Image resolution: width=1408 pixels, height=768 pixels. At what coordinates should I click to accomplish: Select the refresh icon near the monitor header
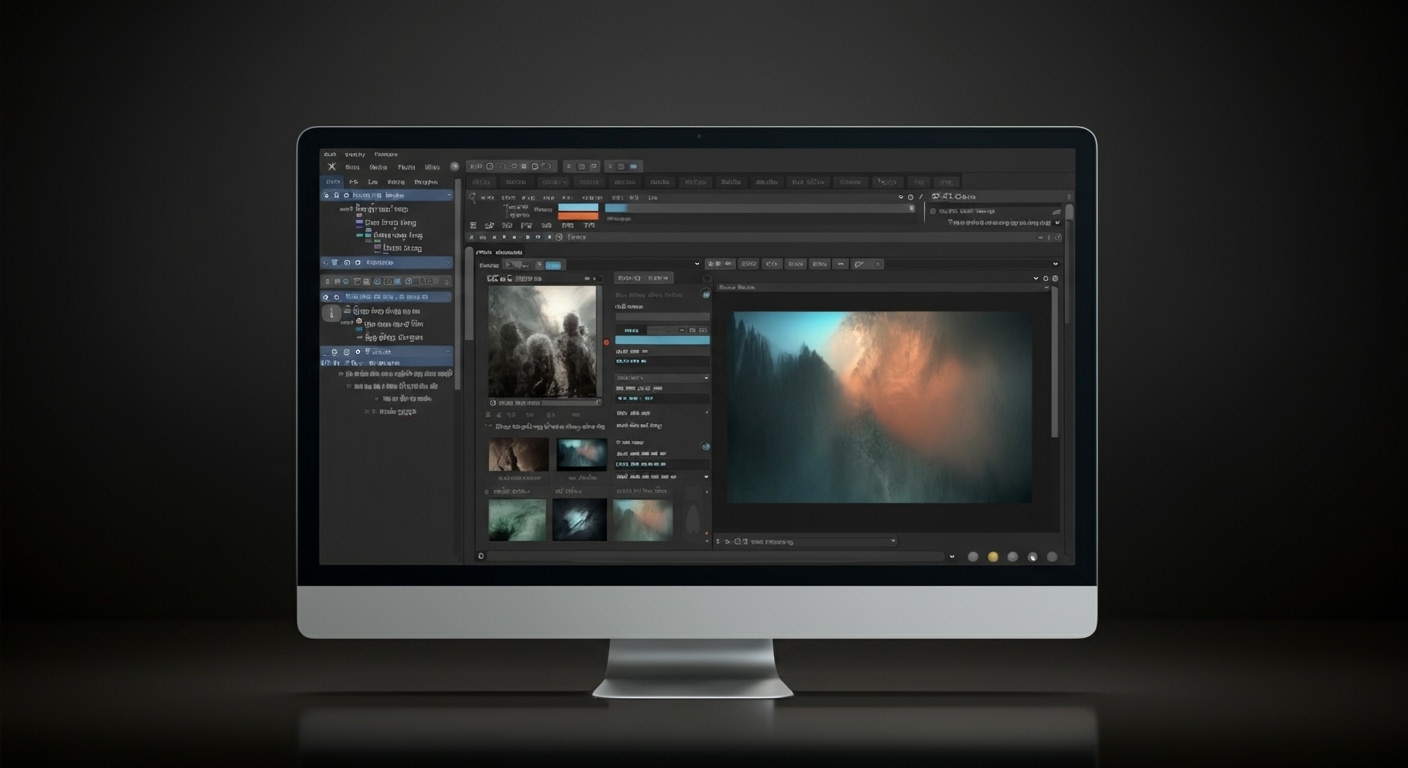(x=1045, y=278)
